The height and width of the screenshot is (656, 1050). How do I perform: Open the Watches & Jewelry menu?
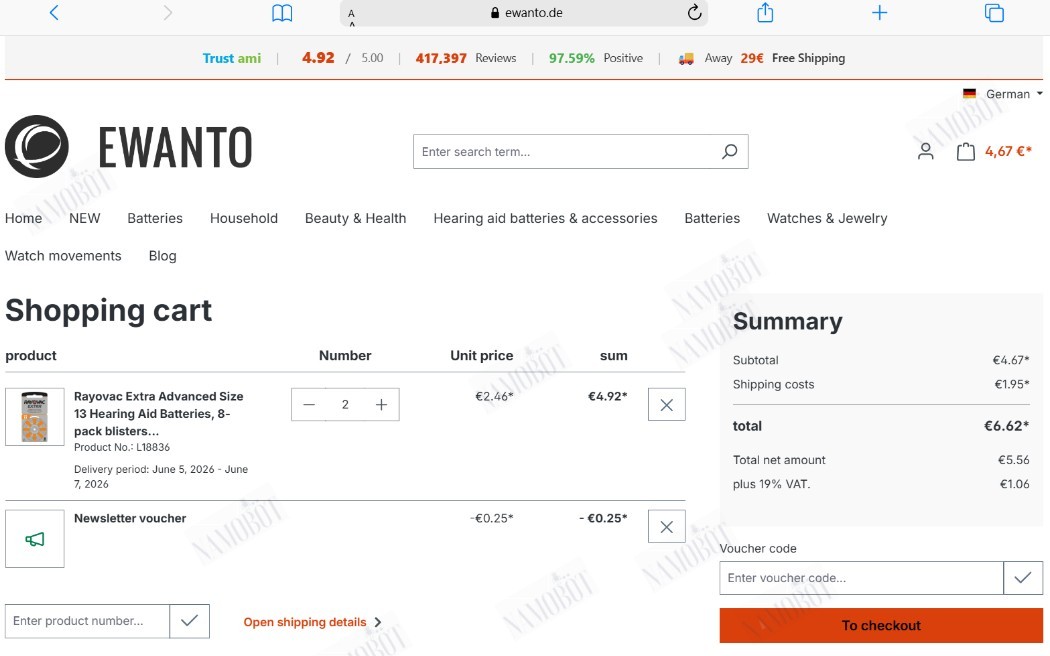pos(827,218)
